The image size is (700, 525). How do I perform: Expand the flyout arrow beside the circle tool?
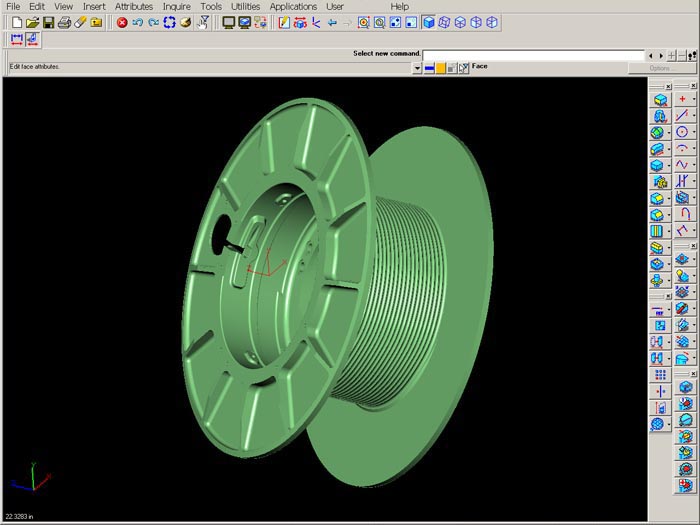[x=694, y=132]
